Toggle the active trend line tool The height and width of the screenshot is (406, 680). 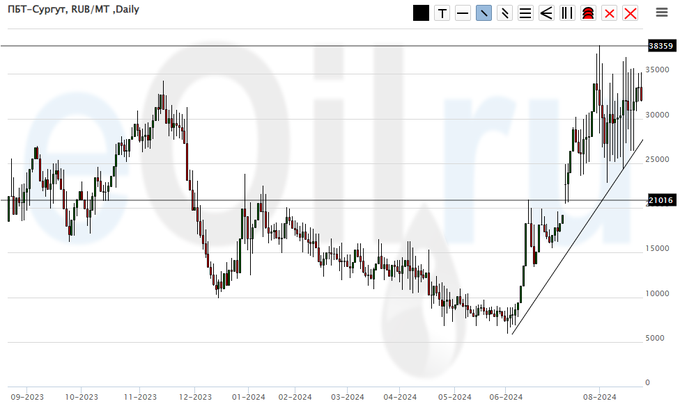pyautogui.click(x=483, y=13)
